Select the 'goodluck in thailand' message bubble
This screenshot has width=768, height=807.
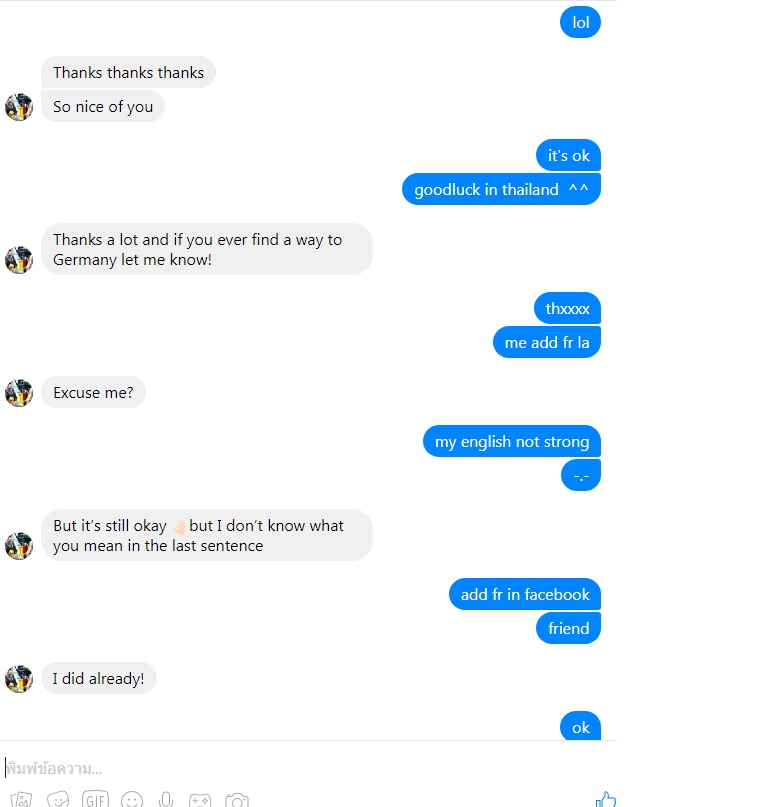click(501, 189)
